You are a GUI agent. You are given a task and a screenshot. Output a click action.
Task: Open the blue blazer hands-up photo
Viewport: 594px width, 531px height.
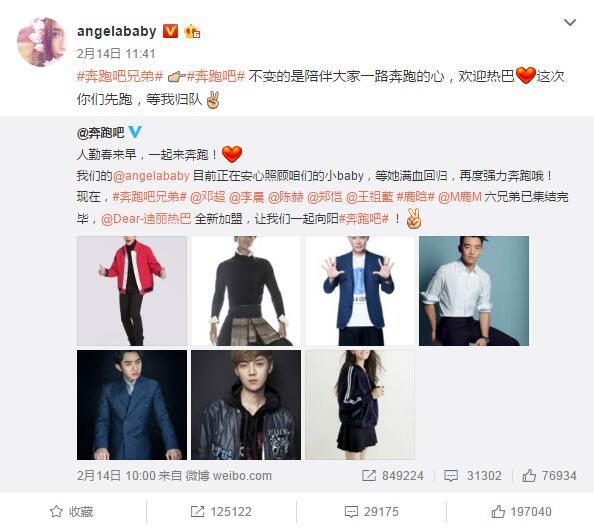click(x=360, y=291)
